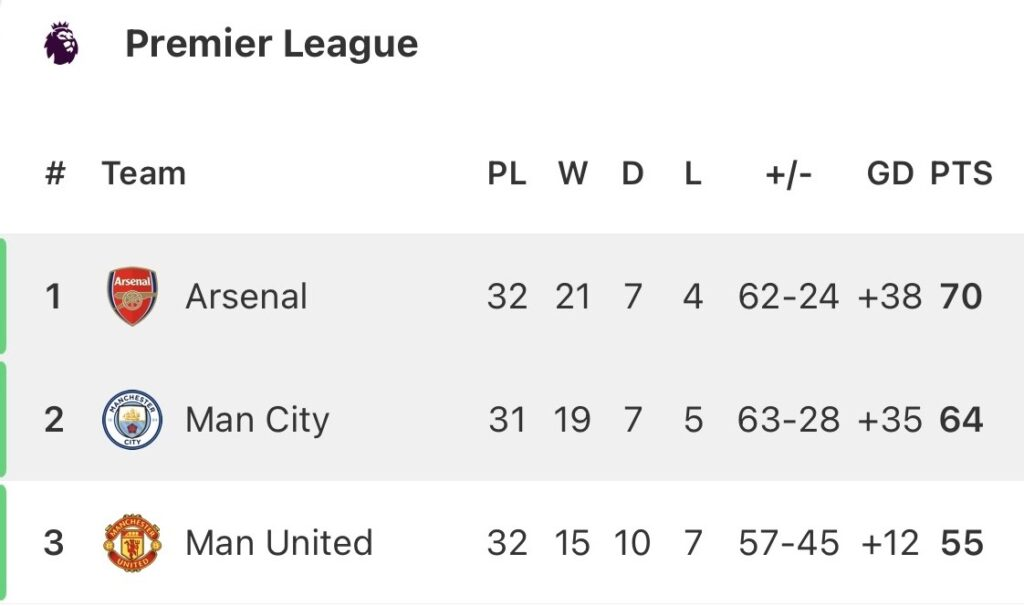Select the Arsenal team name
The image size is (1024, 606).
[246, 297]
